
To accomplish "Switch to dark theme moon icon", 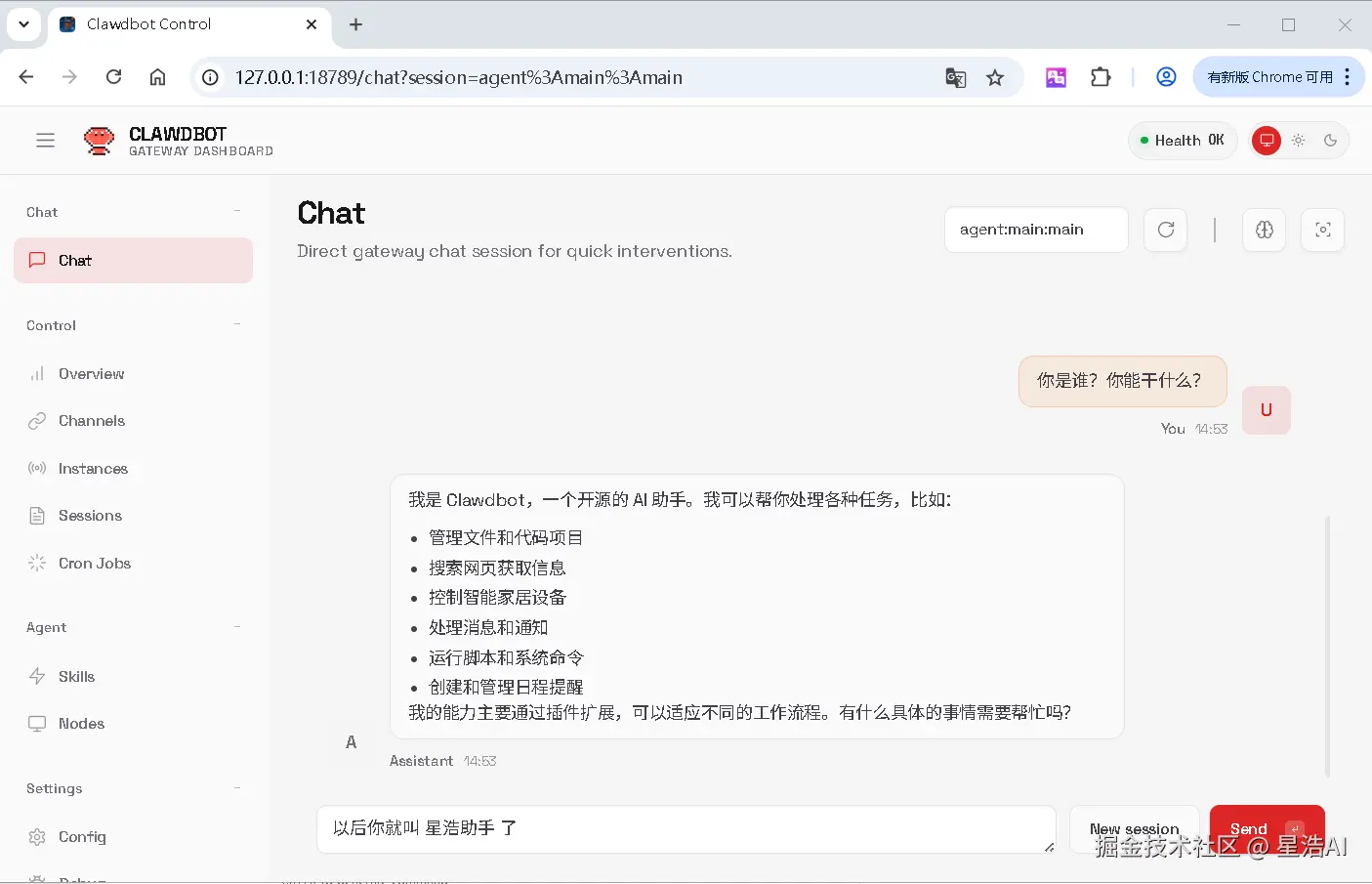I will [1330, 141].
